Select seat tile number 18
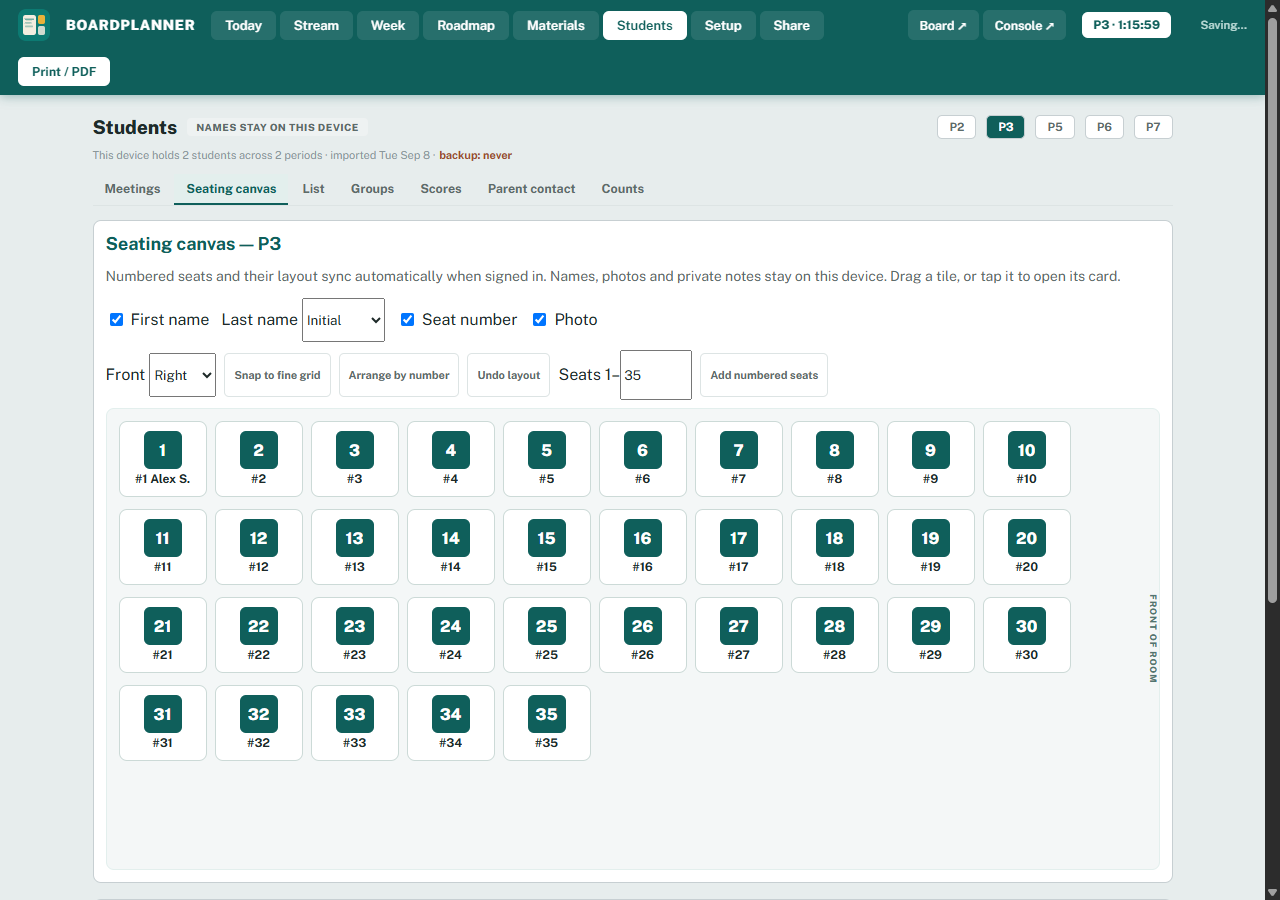Viewport: 1280px width, 900px height. (x=835, y=547)
